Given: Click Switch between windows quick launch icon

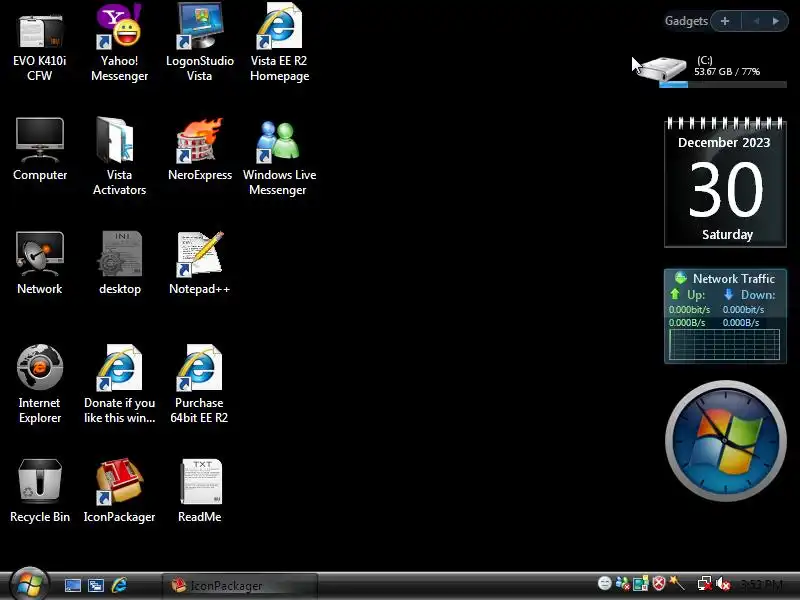Looking at the screenshot, I should (x=96, y=585).
